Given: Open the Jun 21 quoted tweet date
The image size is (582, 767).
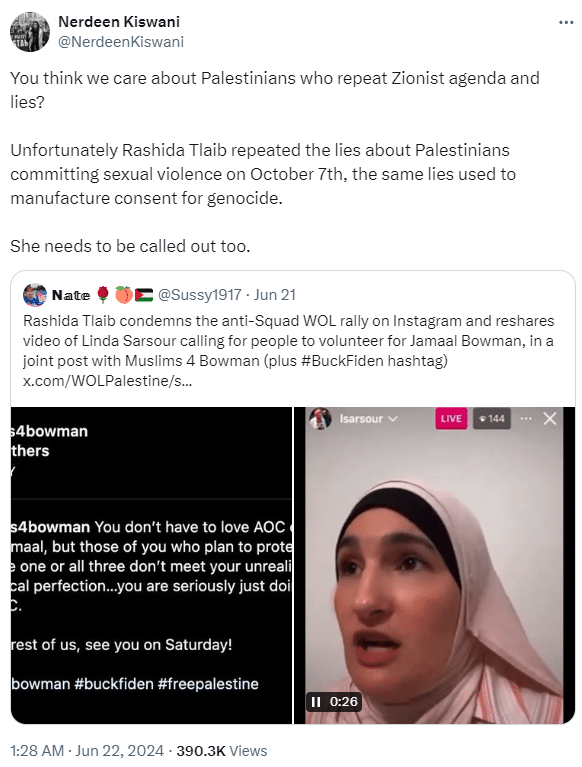Looking at the screenshot, I should click(275, 294).
